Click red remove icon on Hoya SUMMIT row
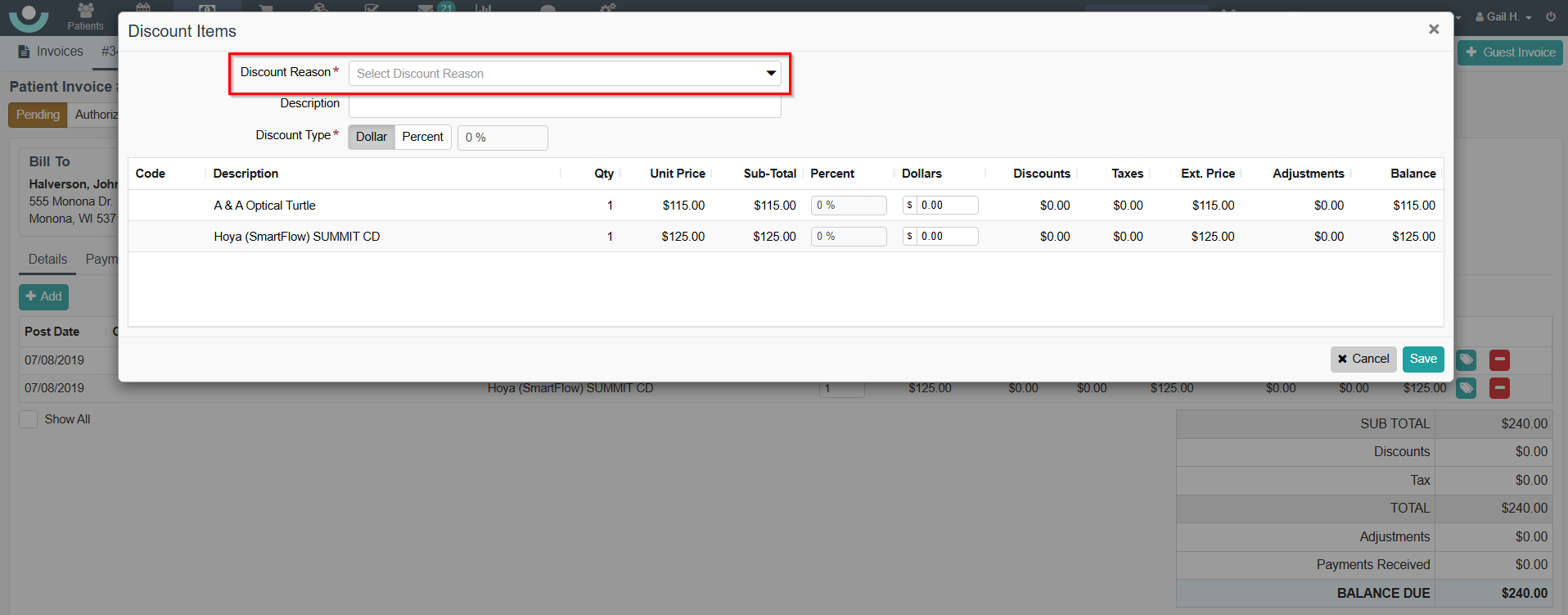 tap(1499, 388)
